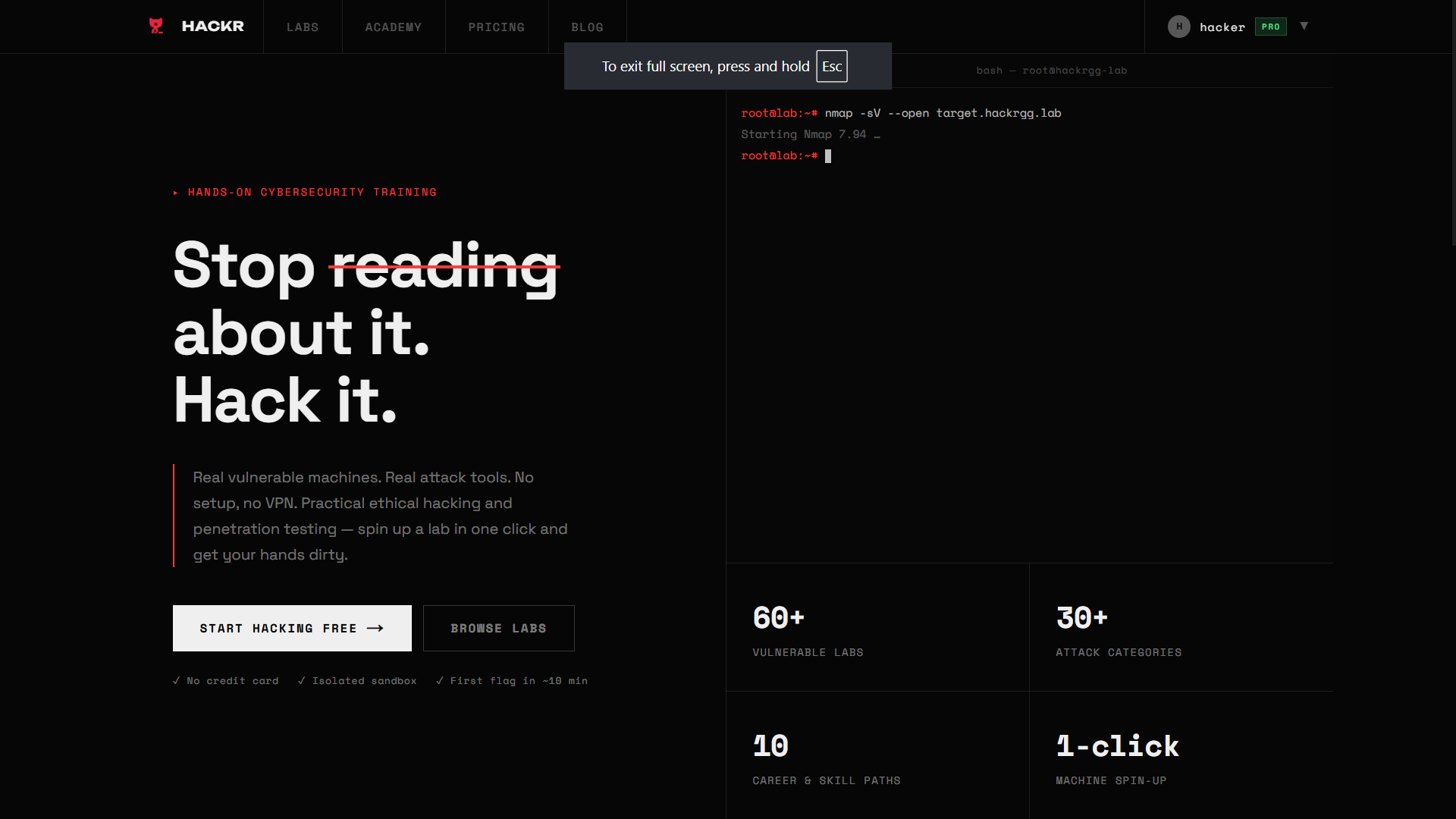The height and width of the screenshot is (819, 1456).
Task: Click the Esc key hint in fullscreen notice
Action: tap(831, 67)
